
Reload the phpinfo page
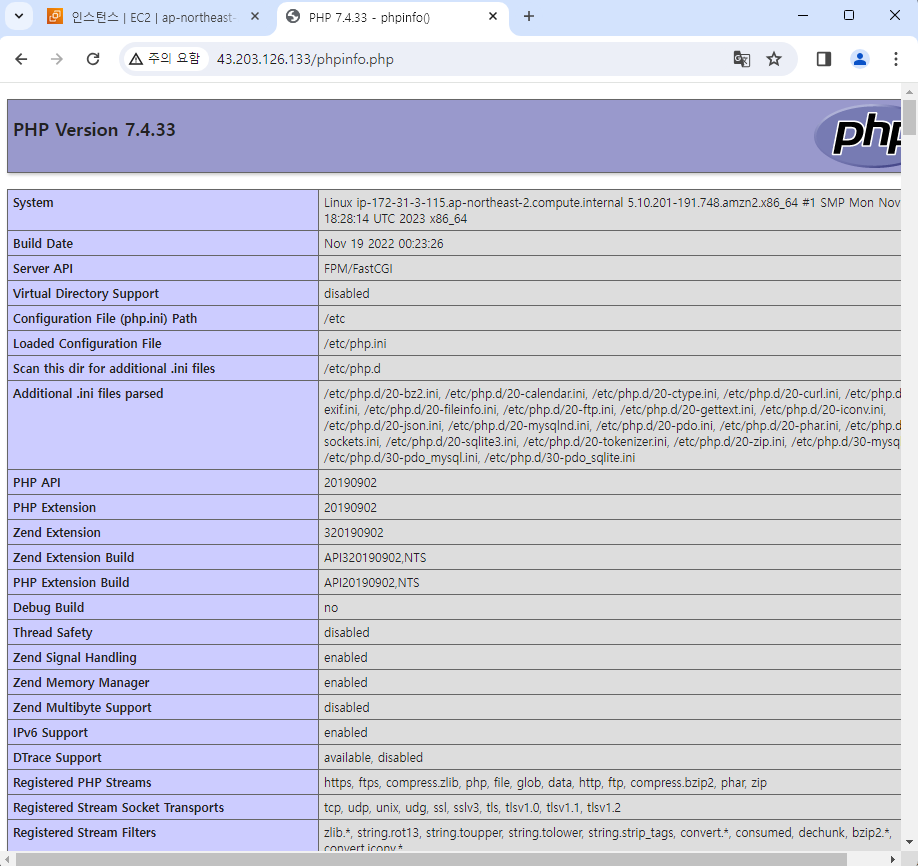[x=93, y=59]
